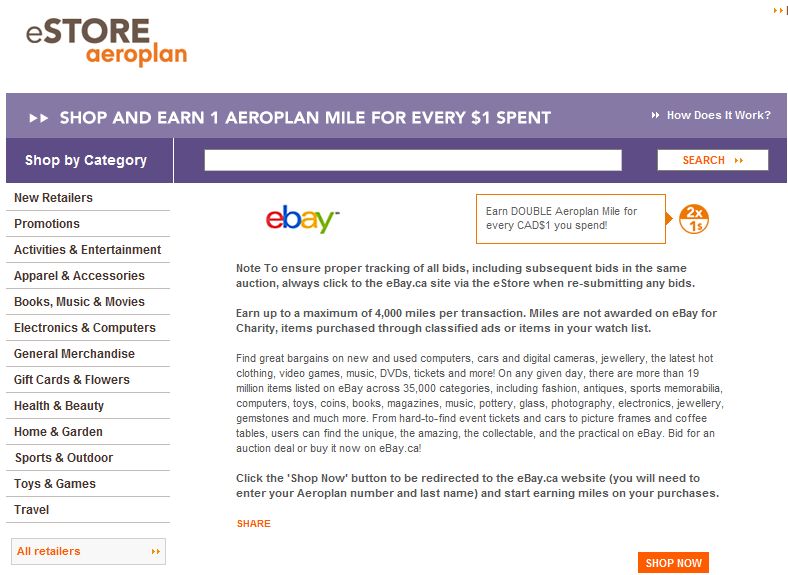Open the New Retailers category
Screen dimensions: 788x575
53,198
